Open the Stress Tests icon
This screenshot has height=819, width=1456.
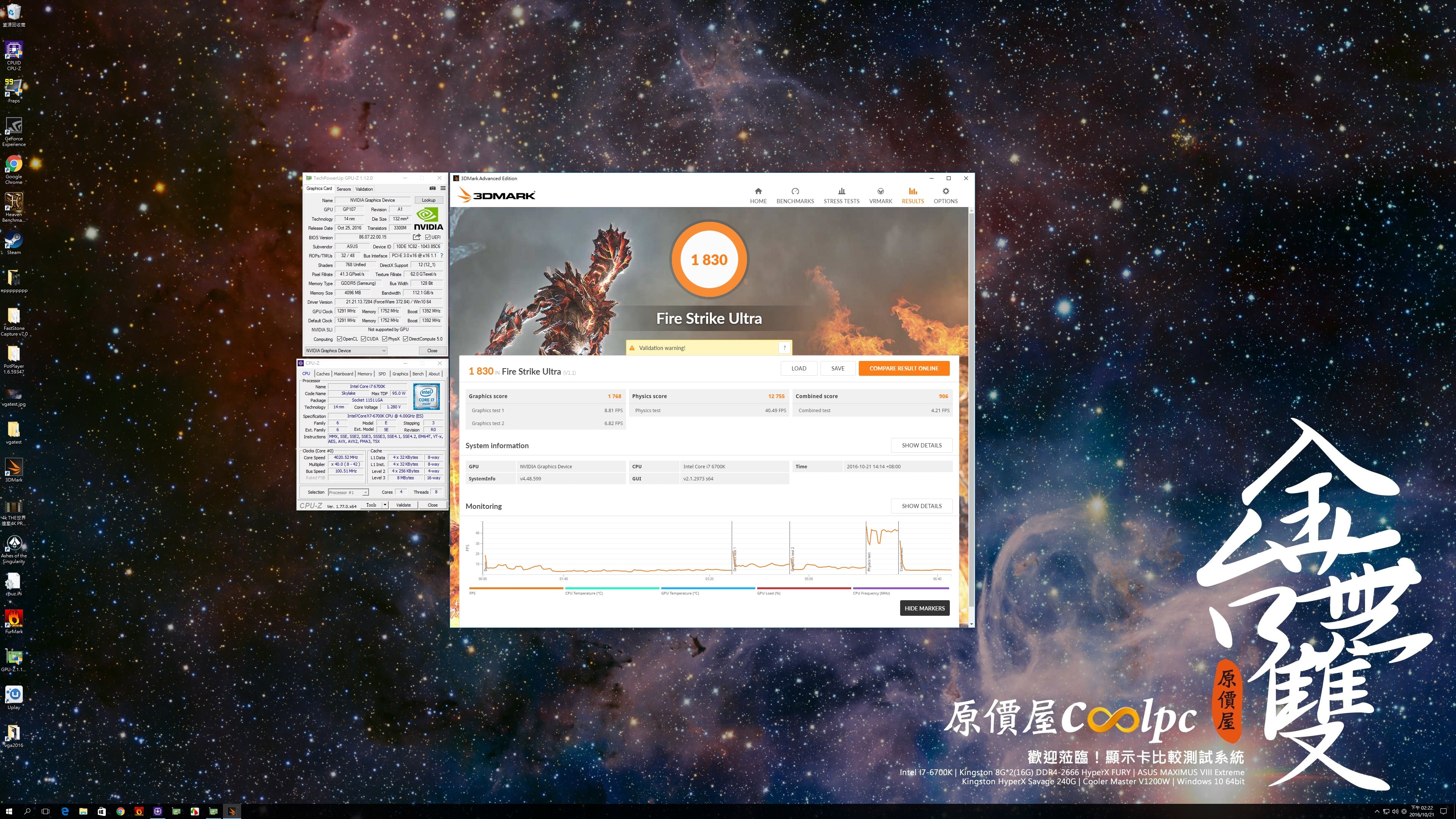click(841, 191)
